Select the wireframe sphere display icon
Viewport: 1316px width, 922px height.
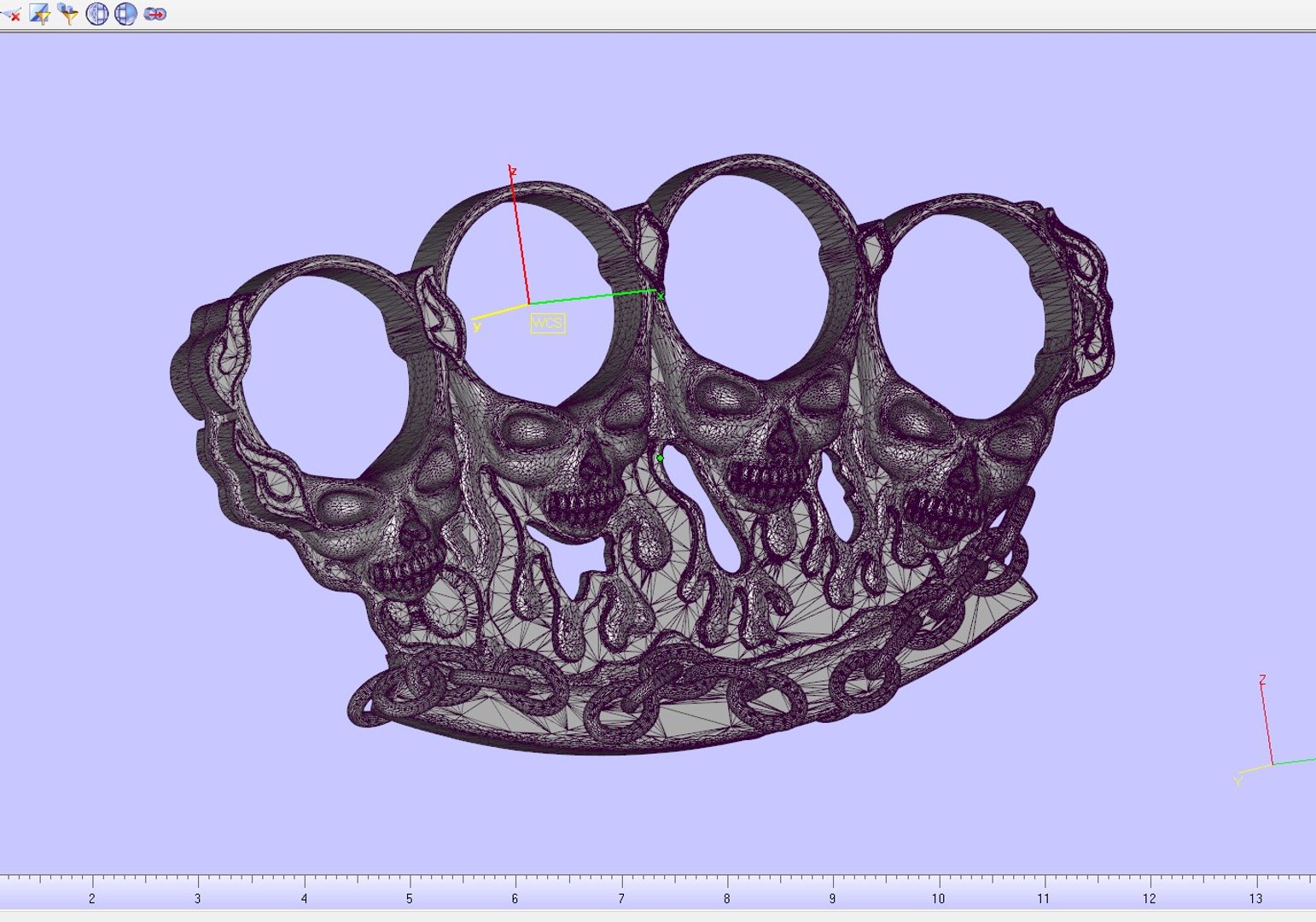[x=97, y=14]
